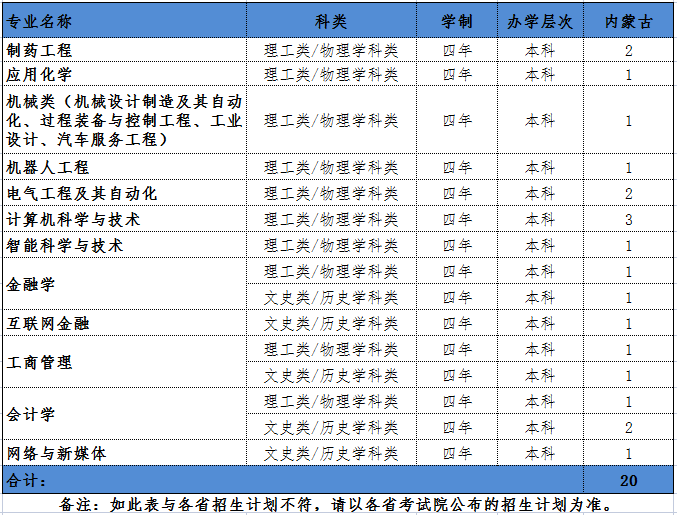This screenshot has height=515, width=677.
Task: Select 办学层次 本科 cell in 机器人工程 row
Action: [x=540, y=167]
